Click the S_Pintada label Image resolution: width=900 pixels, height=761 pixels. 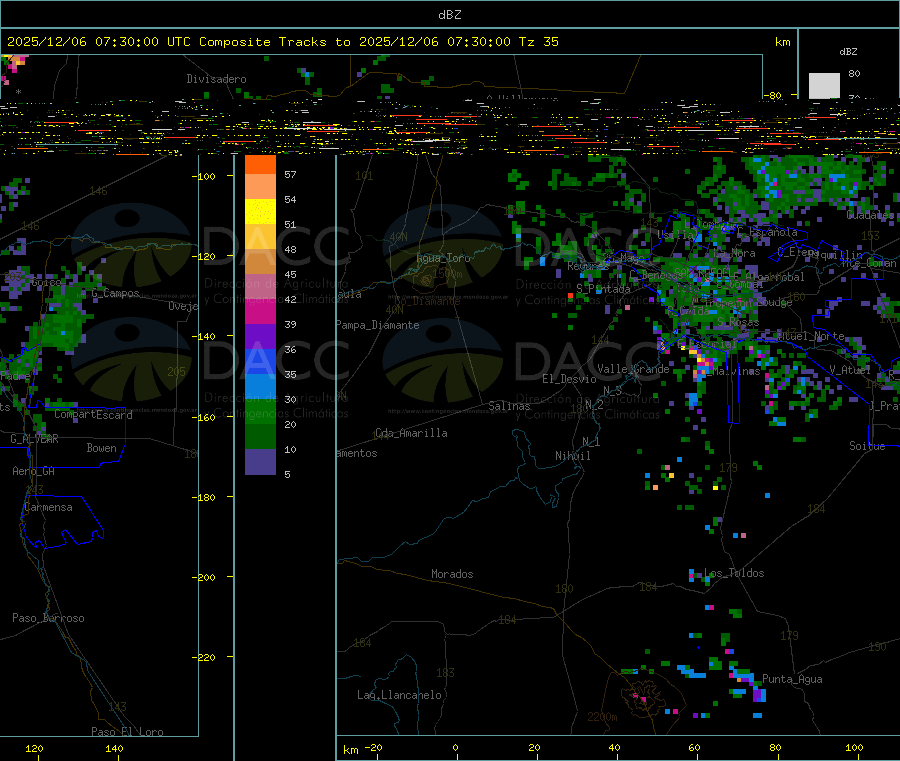pos(603,289)
